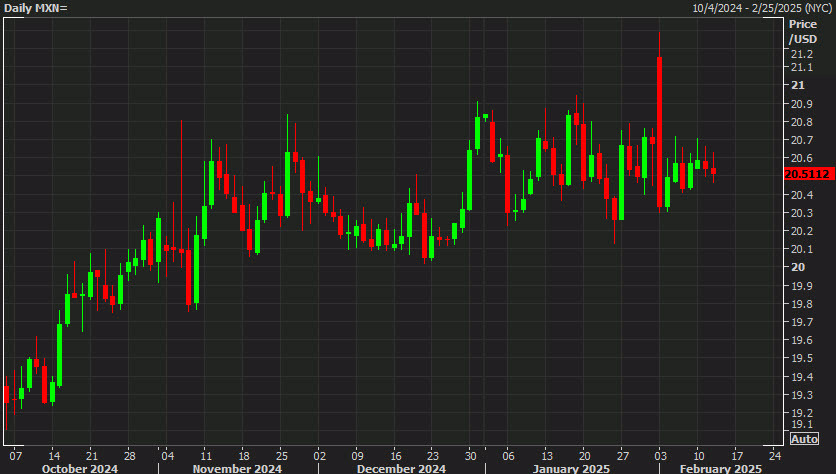Screen dimensions: 836x474
Task: Pick the 19.9 price axis label
Action: click(x=802, y=286)
